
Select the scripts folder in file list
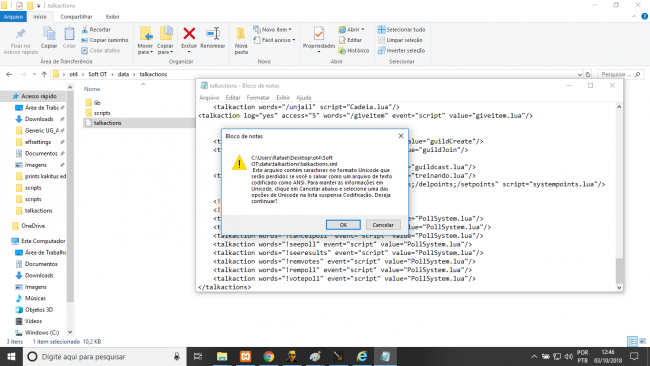point(98,113)
